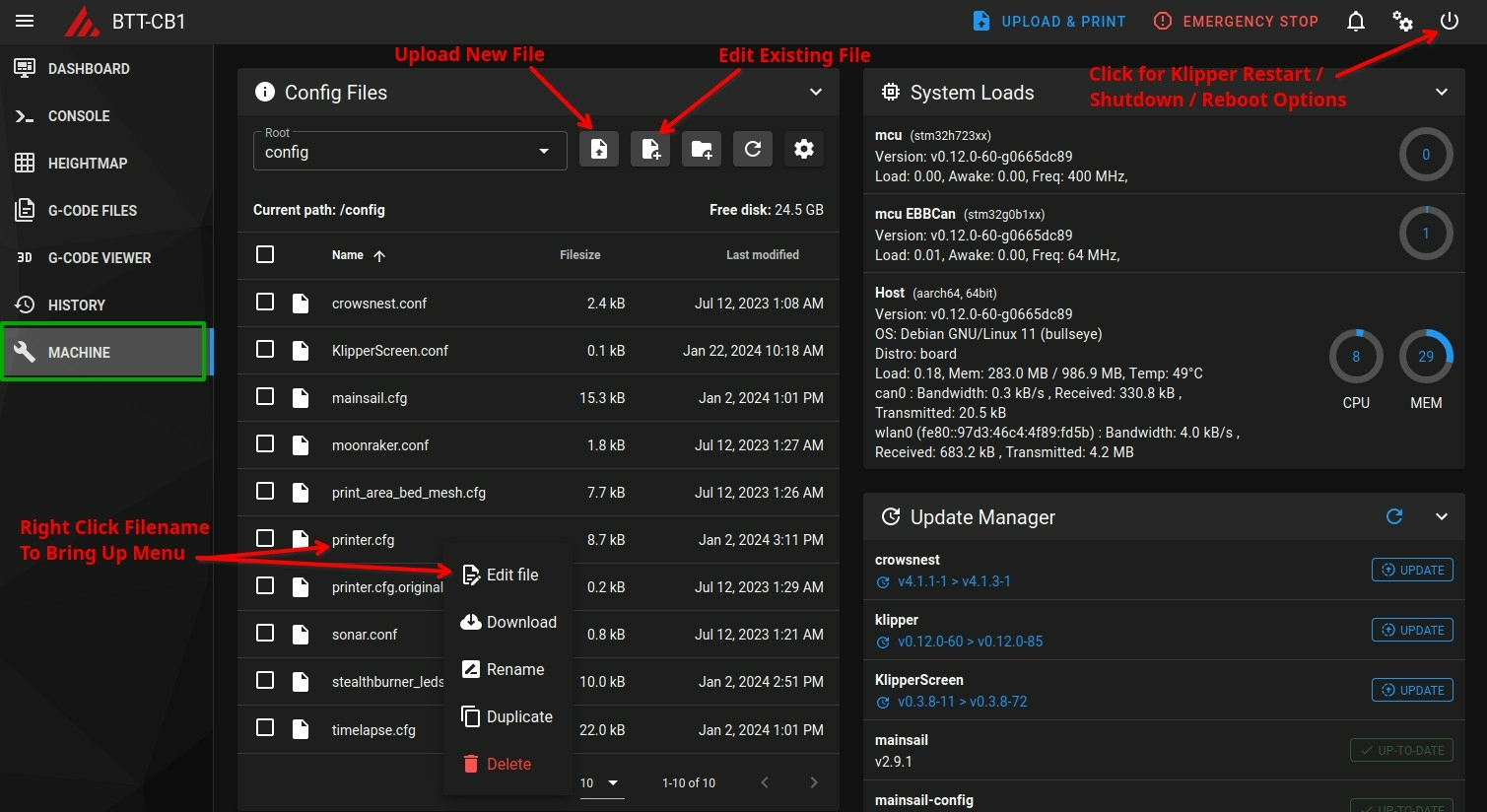Viewport: 1487px width, 812px height.
Task: Click Upload & Print button
Action: pos(1048,21)
